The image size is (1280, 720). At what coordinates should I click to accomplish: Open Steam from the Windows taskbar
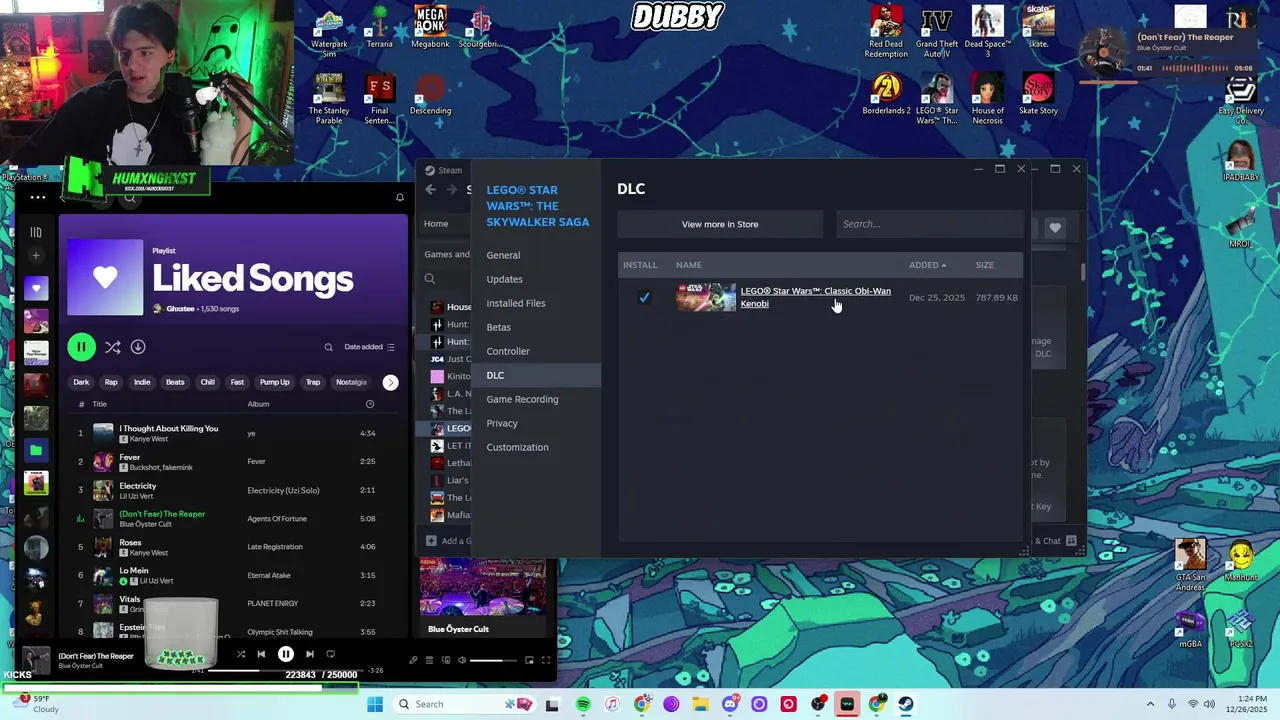coord(906,704)
